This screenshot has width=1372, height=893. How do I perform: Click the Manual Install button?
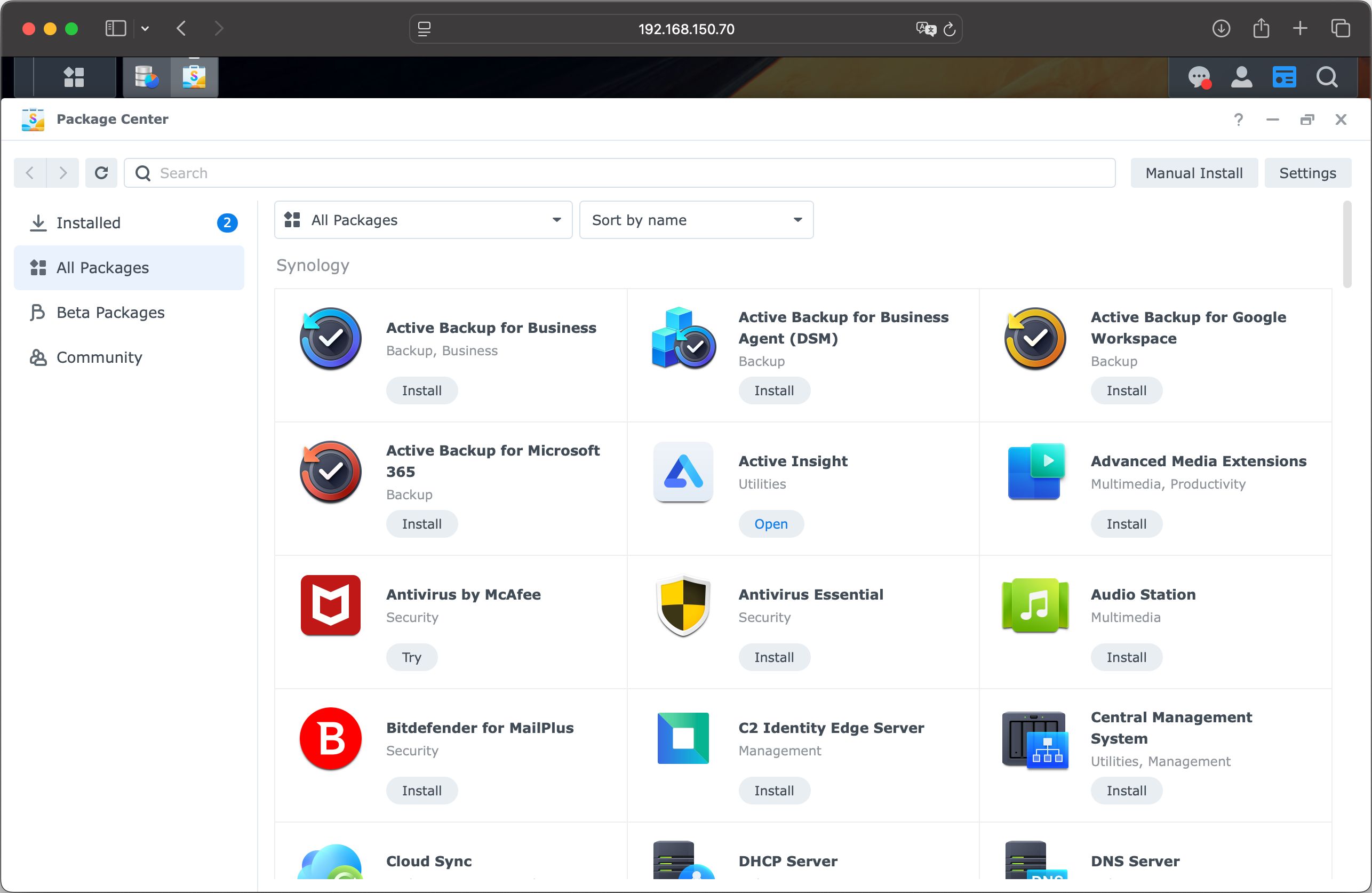tap(1193, 173)
